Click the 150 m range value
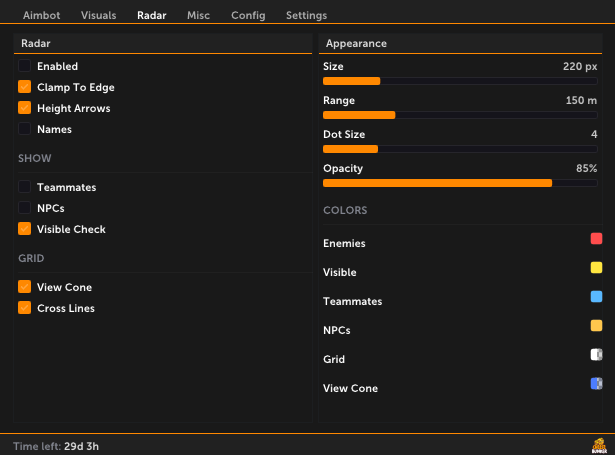 click(x=581, y=100)
